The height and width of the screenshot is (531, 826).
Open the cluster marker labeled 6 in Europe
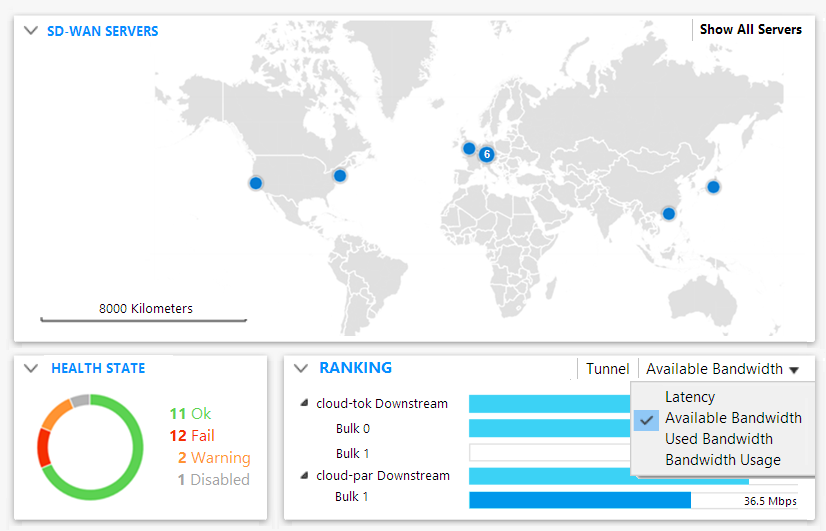[x=486, y=154]
